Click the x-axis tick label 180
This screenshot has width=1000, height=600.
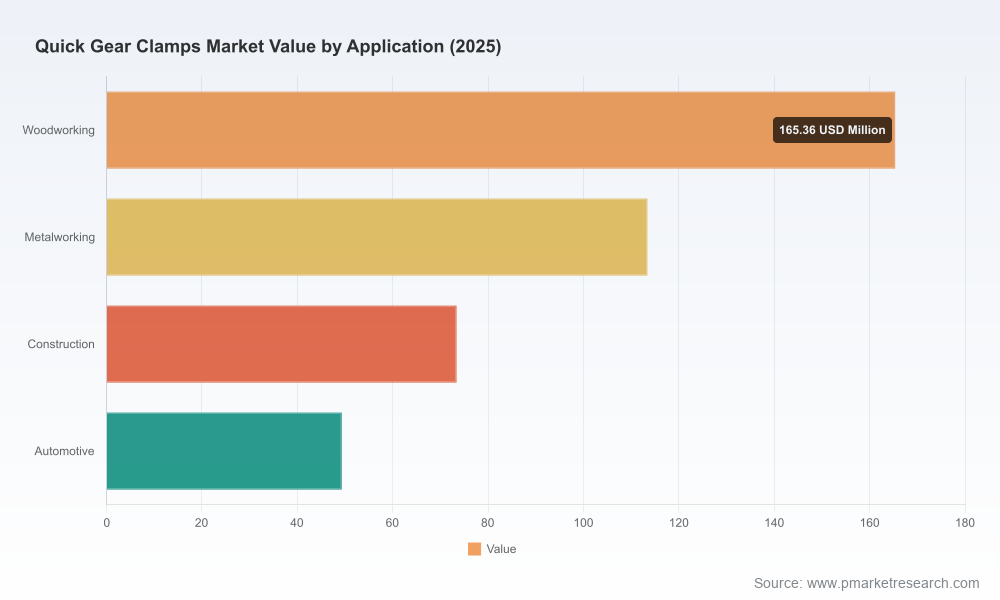tap(965, 523)
